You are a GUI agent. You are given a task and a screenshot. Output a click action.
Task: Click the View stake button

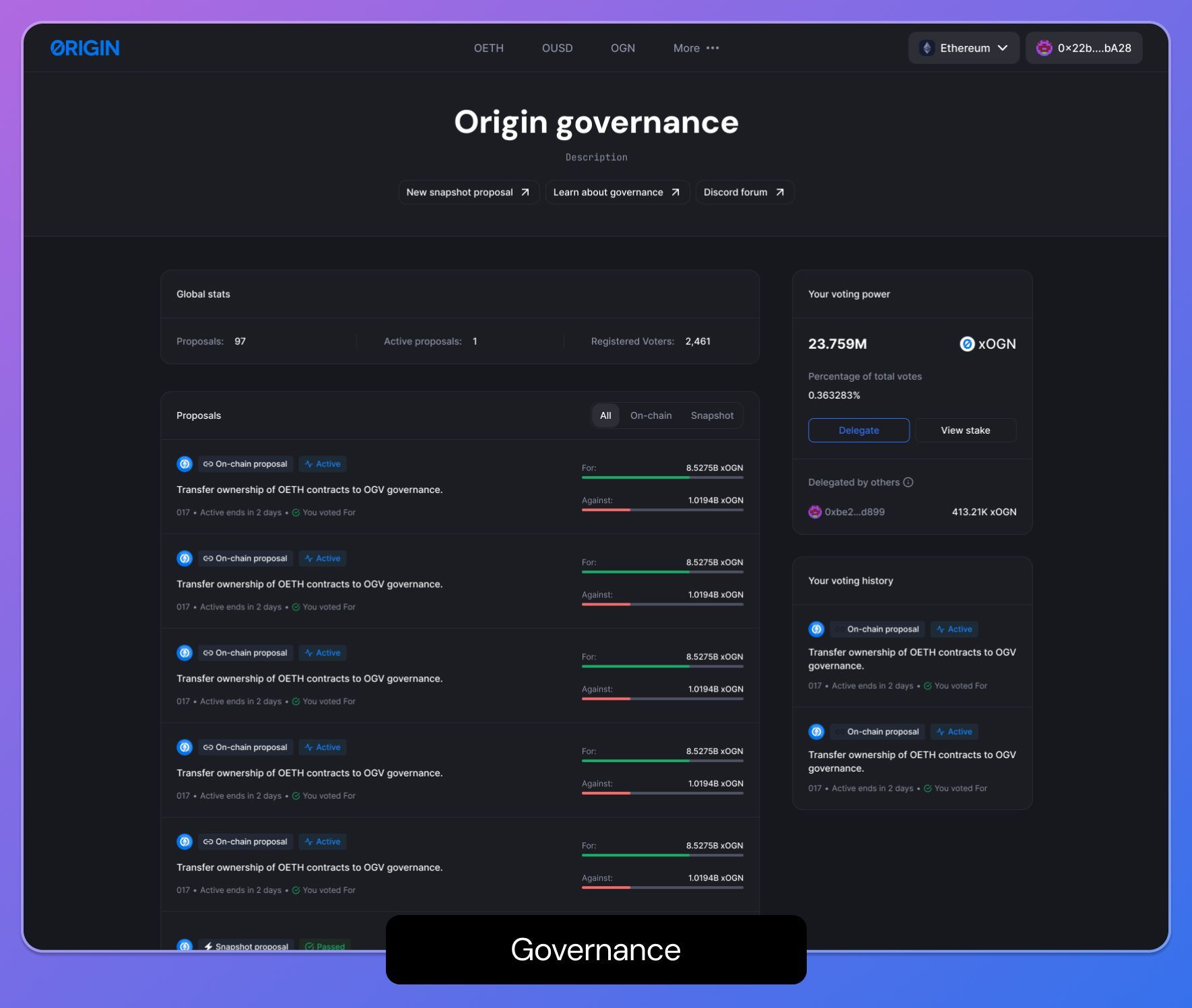tap(966, 430)
